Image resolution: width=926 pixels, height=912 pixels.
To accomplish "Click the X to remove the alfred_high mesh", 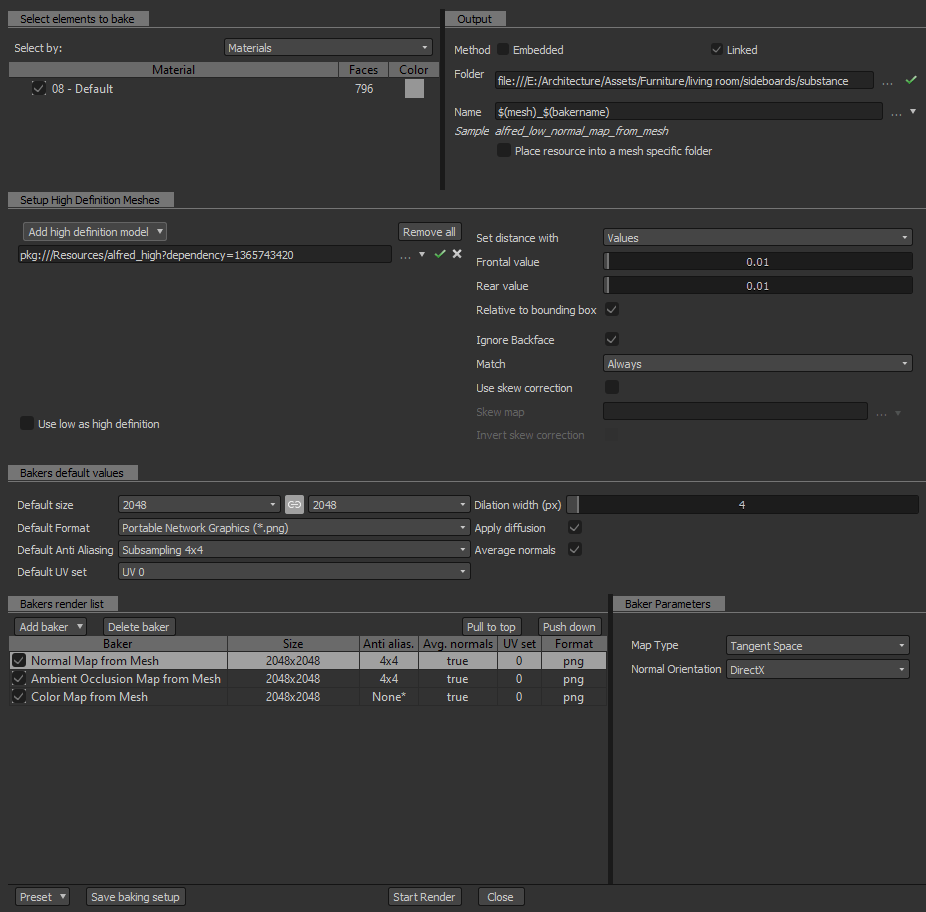I will pyautogui.click(x=457, y=254).
